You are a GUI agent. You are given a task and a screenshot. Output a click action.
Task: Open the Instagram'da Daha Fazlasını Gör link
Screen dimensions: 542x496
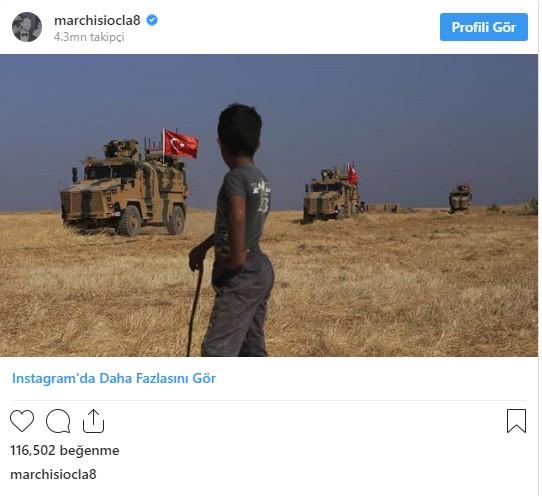point(114,378)
